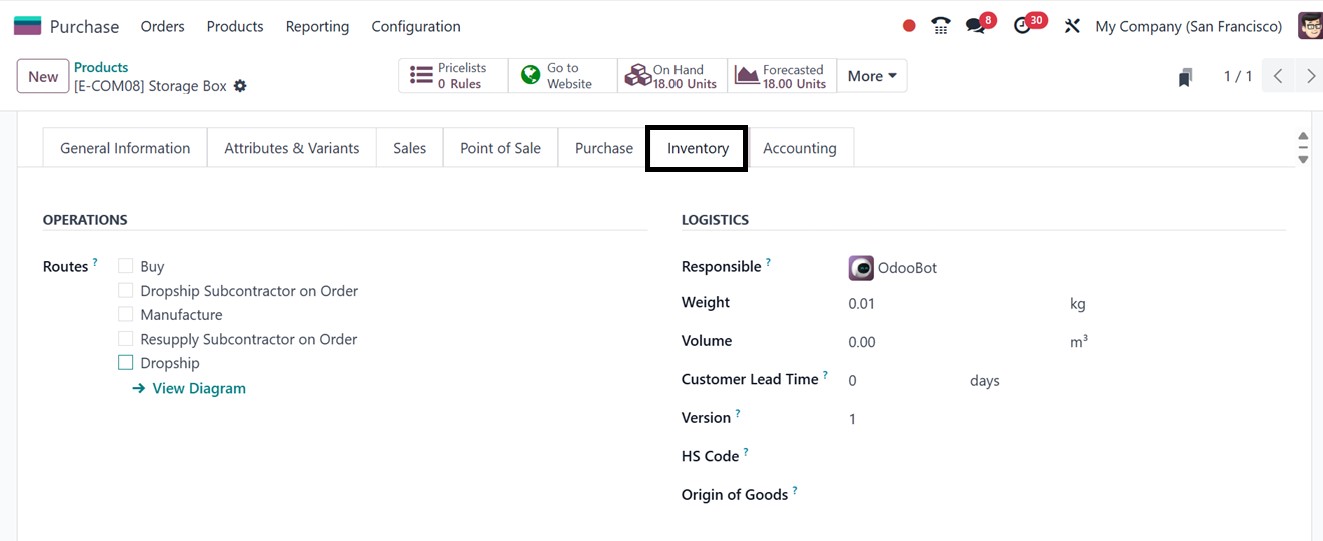The height and width of the screenshot is (541, 1323).
Task: Click the New button
Action: 43,76
